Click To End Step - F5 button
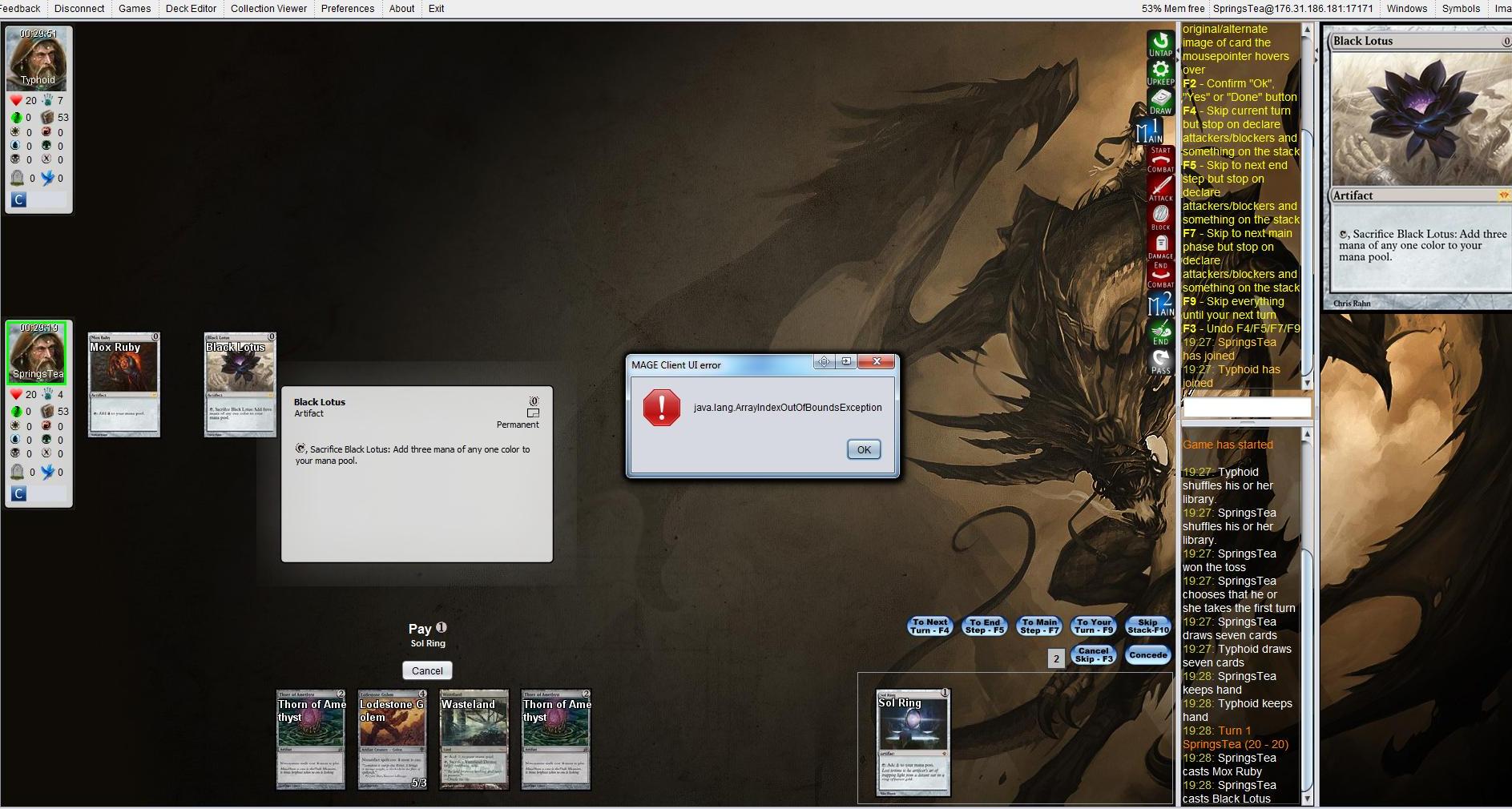The height and width of the screenshot is (809, 1512). pos(985,626)
